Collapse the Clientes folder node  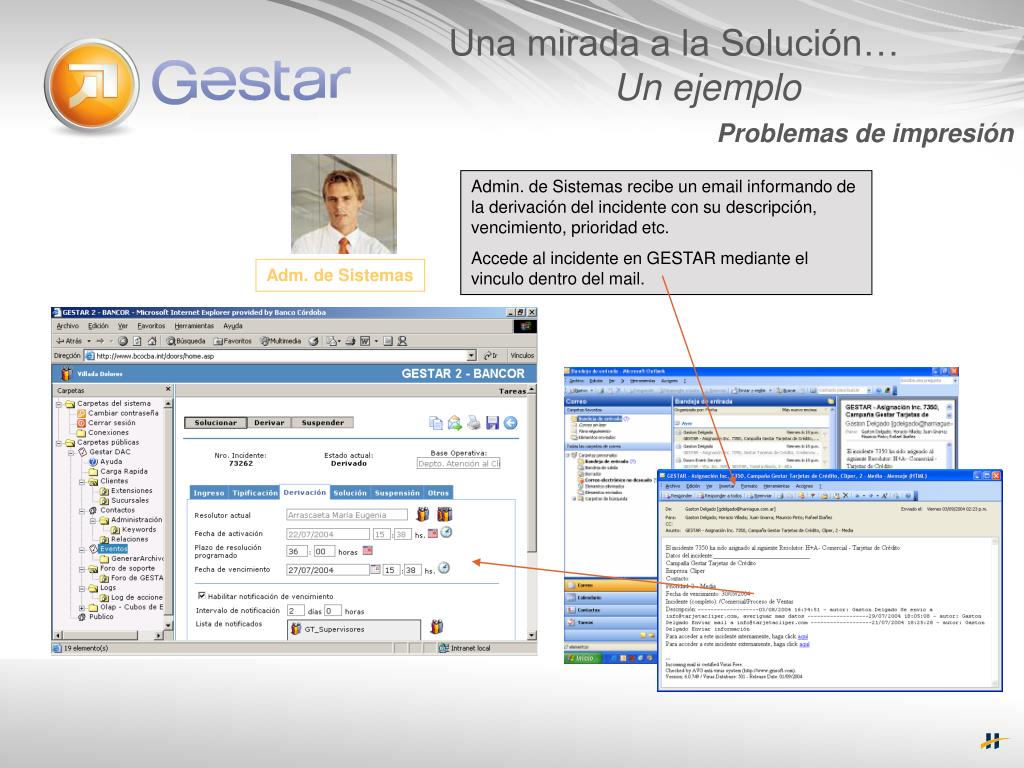click(x=82, y=482)
